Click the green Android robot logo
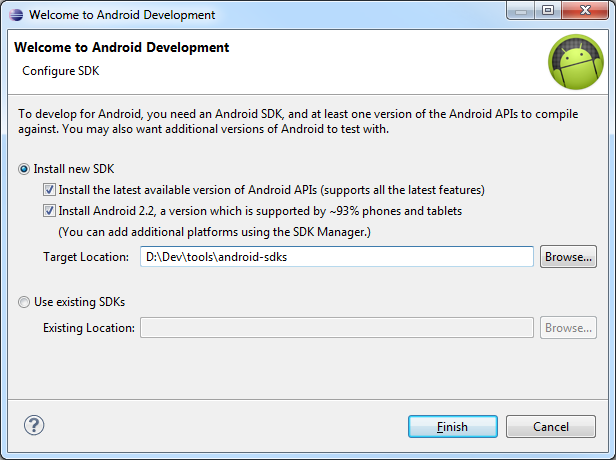This screenshot has width=616, height=460. (576, 62)
